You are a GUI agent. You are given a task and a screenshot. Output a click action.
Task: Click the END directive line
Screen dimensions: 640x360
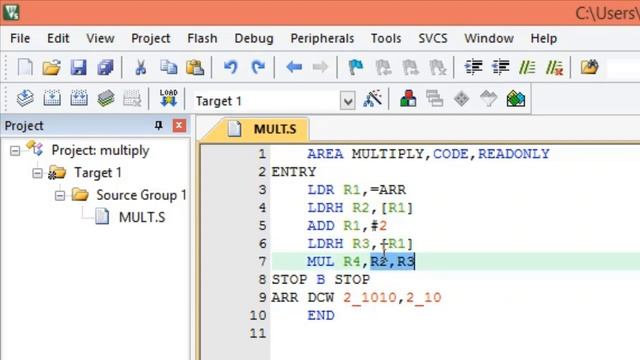(x=321, y=316)
